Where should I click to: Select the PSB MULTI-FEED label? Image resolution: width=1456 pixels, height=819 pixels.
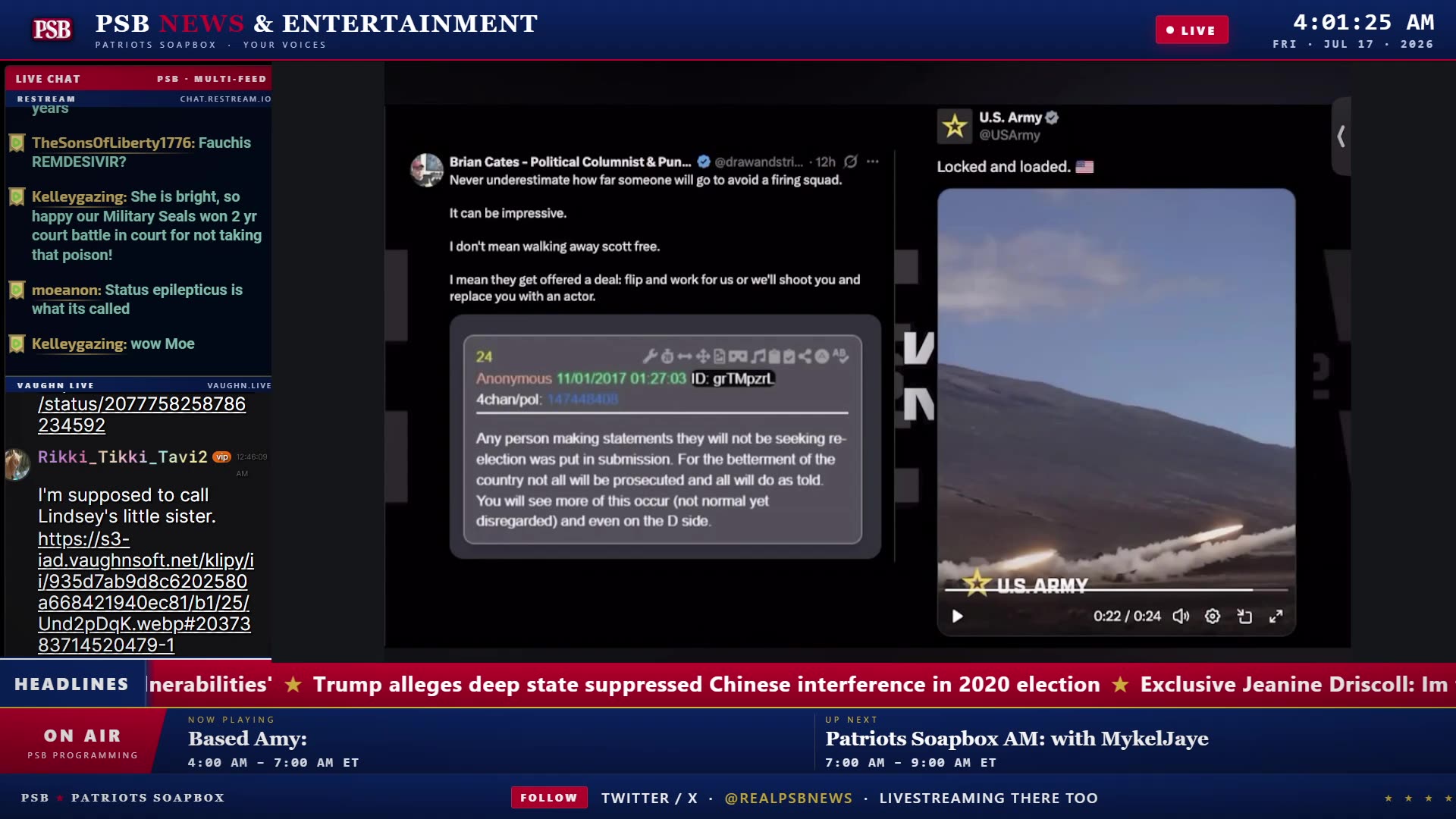[x=212, y=79]
